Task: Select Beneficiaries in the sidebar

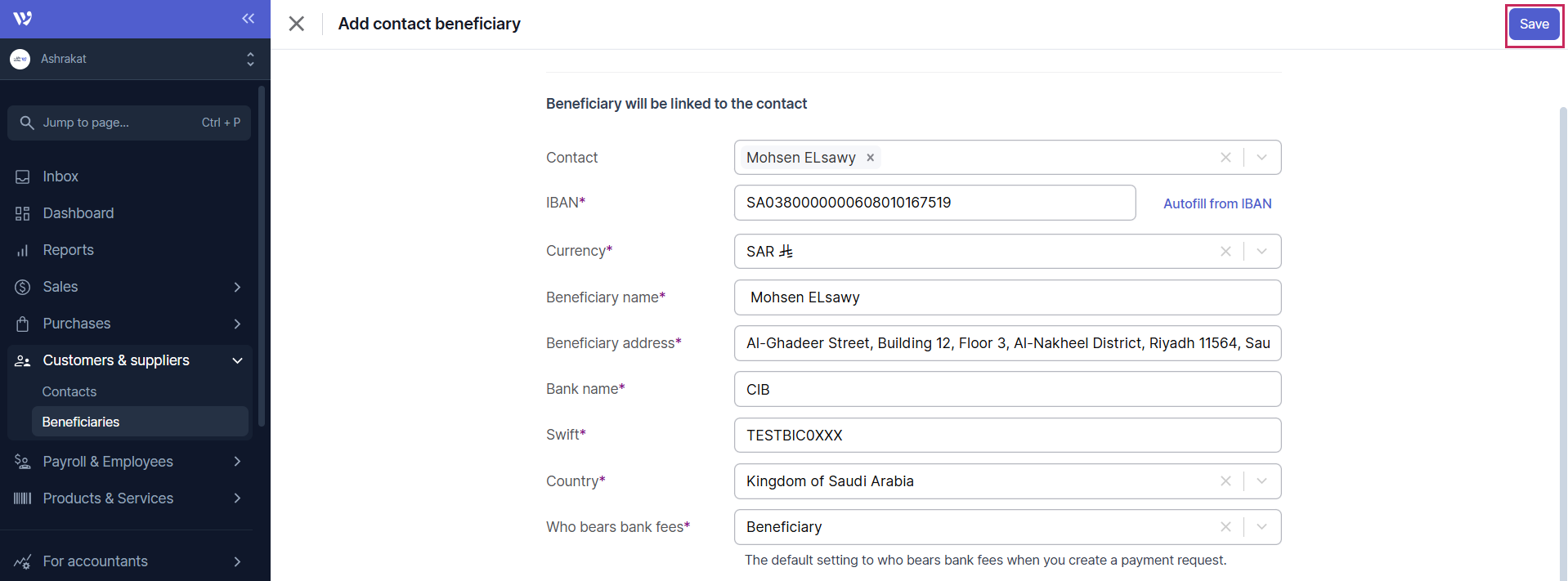Action: [x=81, y=422]
